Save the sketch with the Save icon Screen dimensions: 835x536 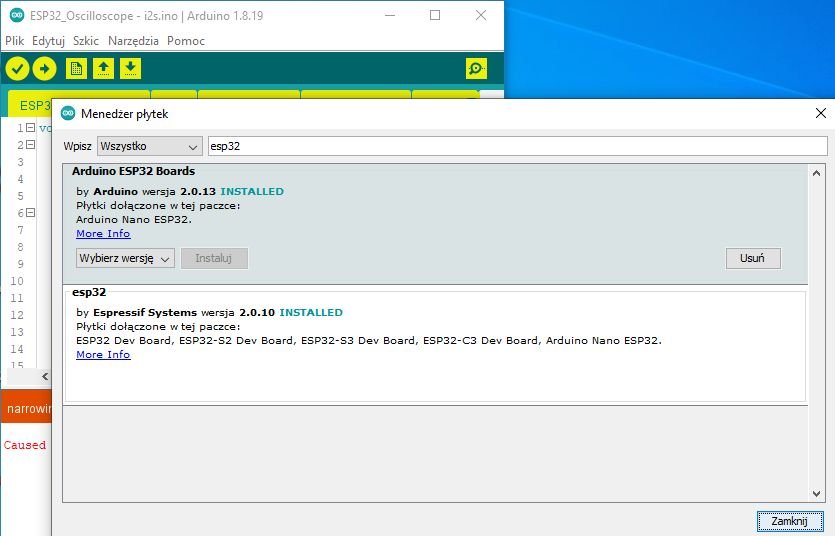(130, 69)
